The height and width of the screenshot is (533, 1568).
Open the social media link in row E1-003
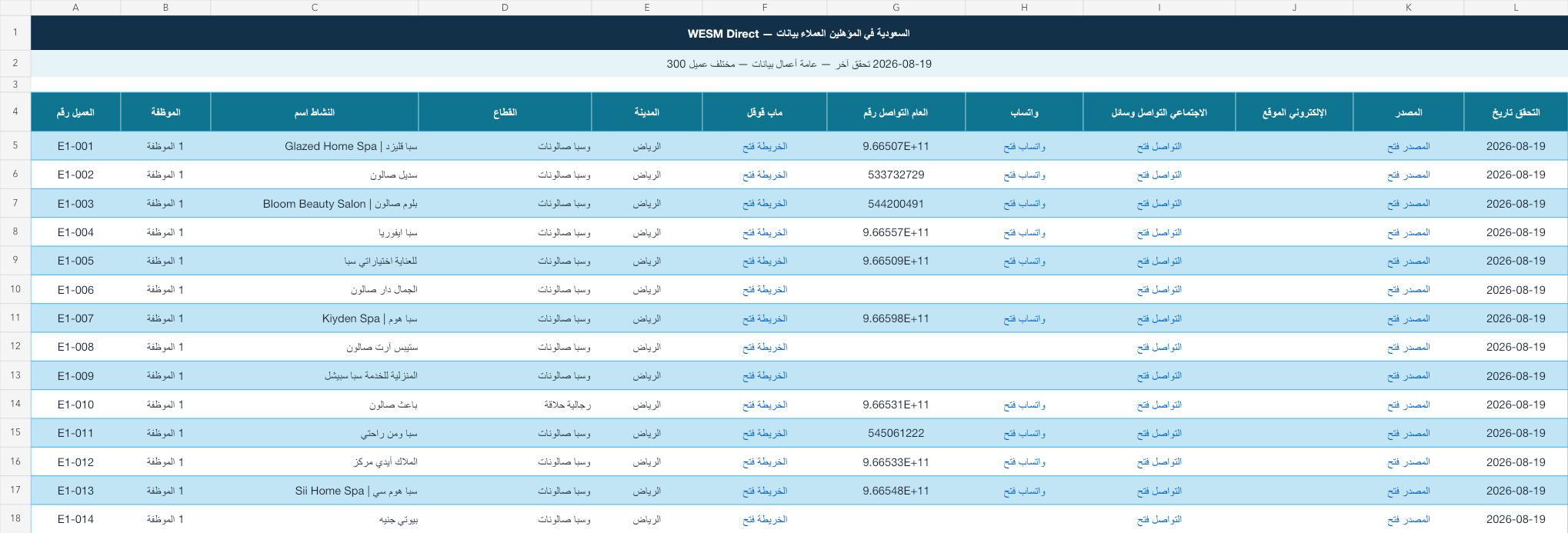tap(1159, 204)
